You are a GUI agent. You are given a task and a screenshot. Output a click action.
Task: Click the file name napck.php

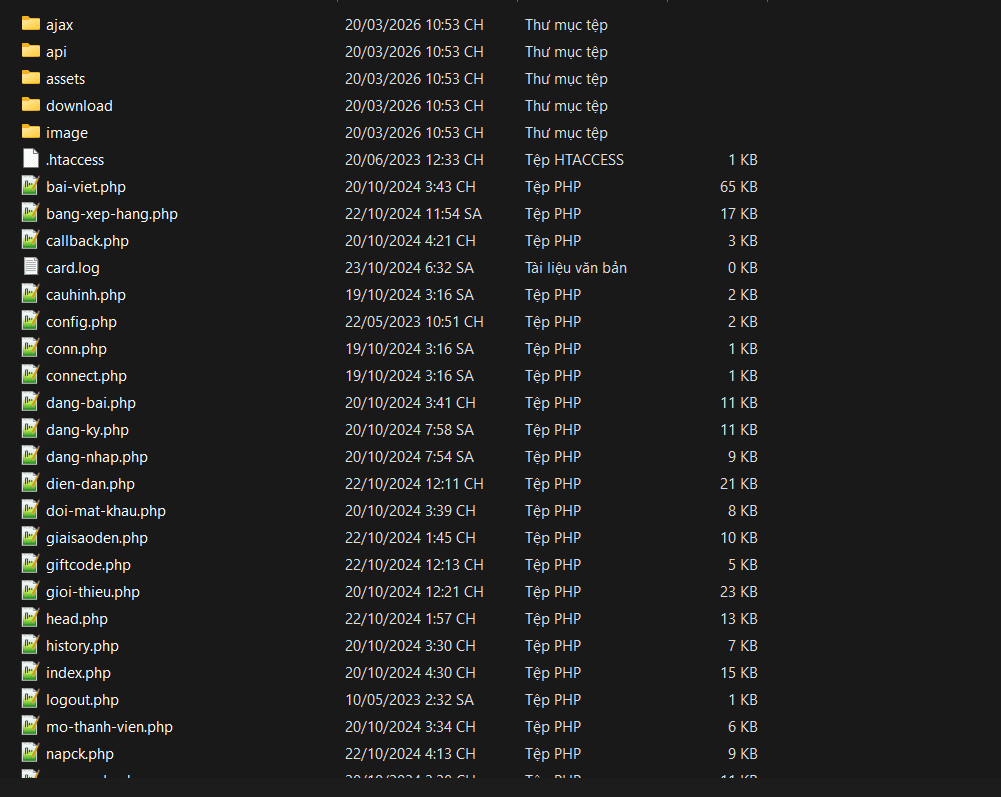pos(80,754)
